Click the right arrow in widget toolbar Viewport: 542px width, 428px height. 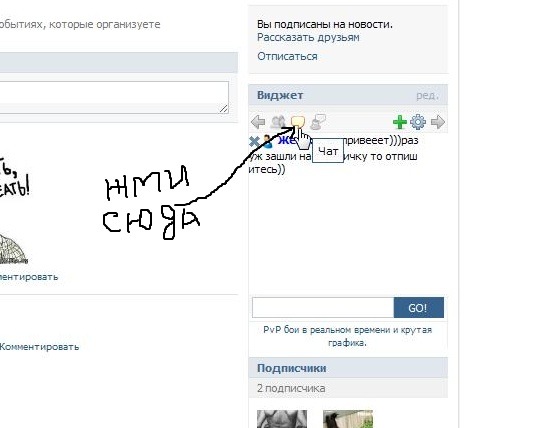coord(438,122)
